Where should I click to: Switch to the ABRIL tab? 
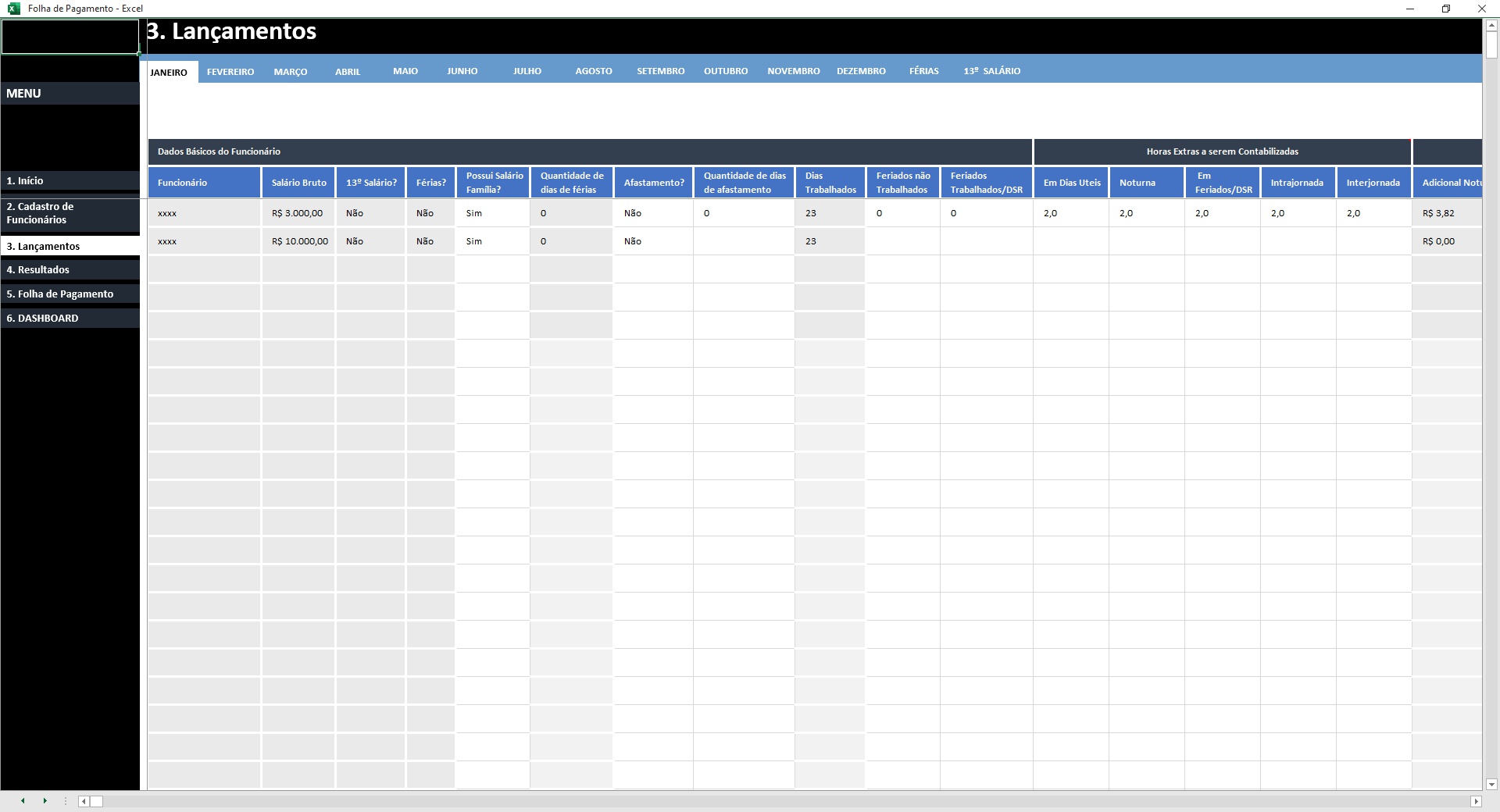point(348,71)
